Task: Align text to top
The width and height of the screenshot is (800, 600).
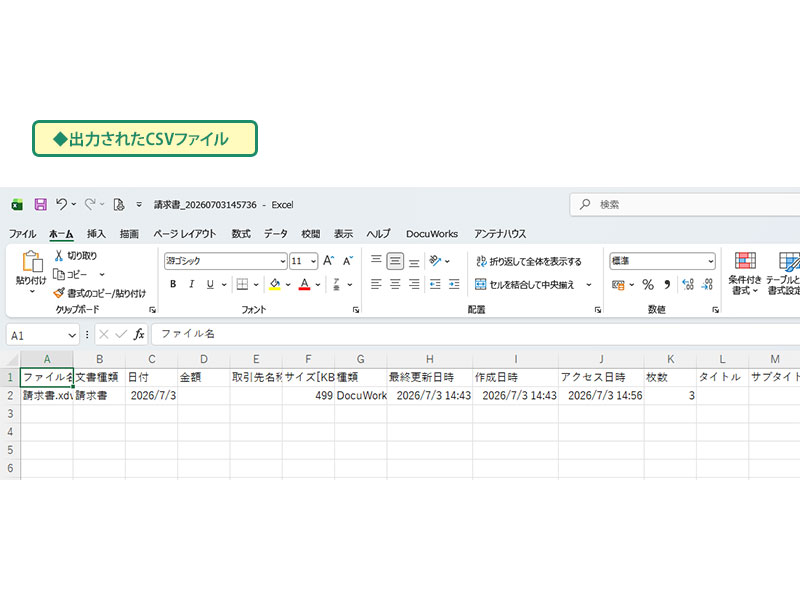Action: pos(376,261)
